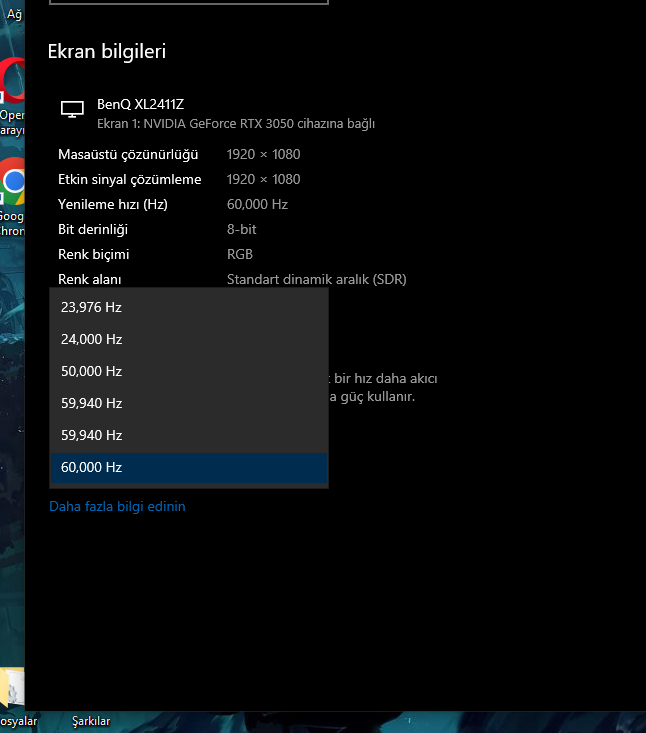Click the BenQ XL2411Z monitor icon
This screenshot has height=733, width=646.
click(x=72, y=109)
